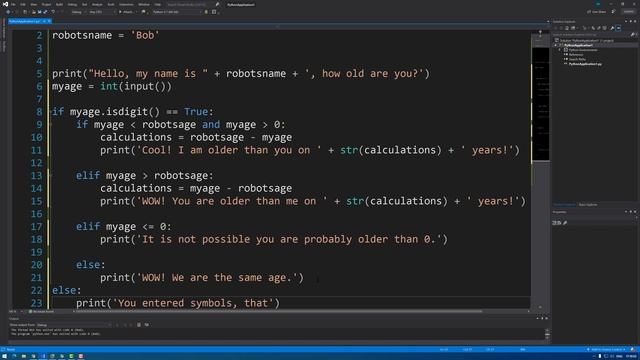Expand the Python Environments node

560,50
